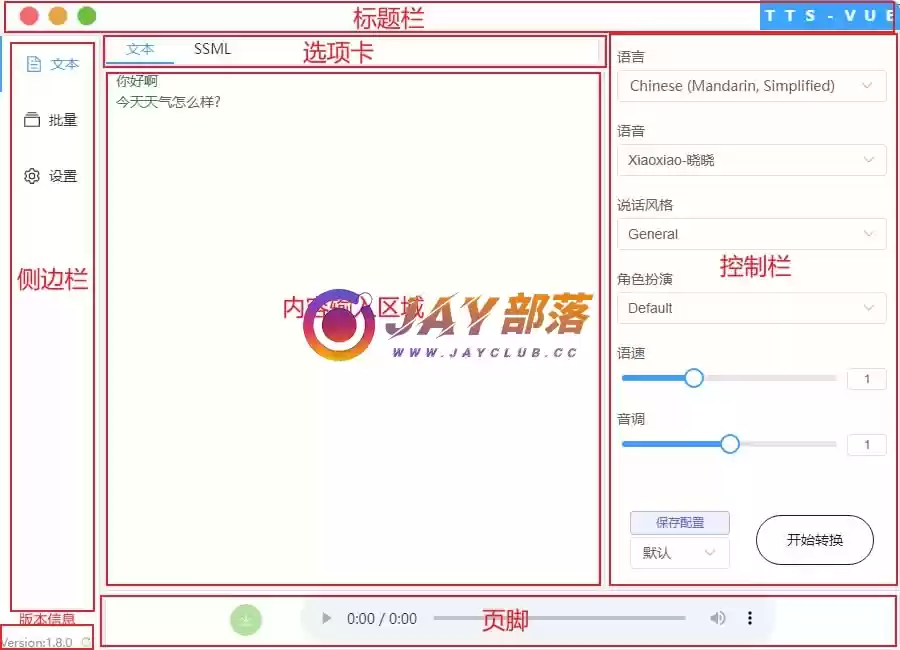The width and height of the screenshot is (900, 650).
Task: Expand the 默认 config dropdown under 保存配置
Action: coord(680,553)
